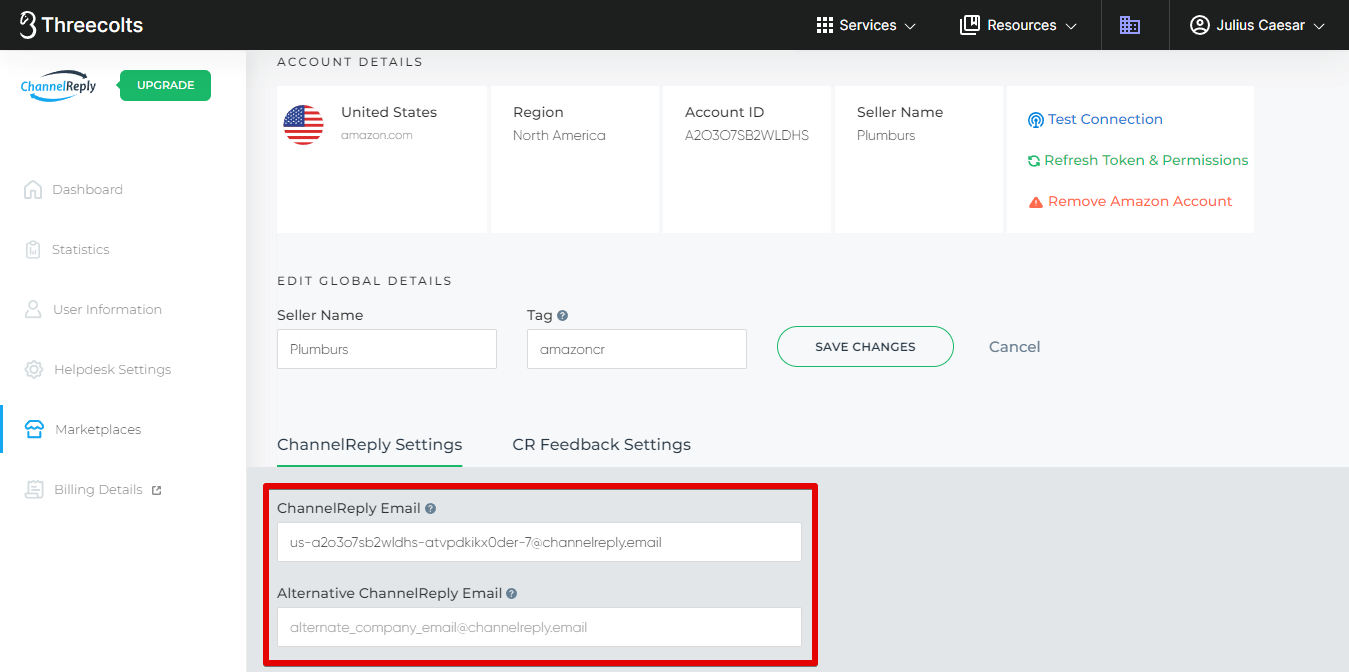Screen dimensions: 1349x672
Task: Click the Alternative ChannelReply Email field
Action: (539, 627)
